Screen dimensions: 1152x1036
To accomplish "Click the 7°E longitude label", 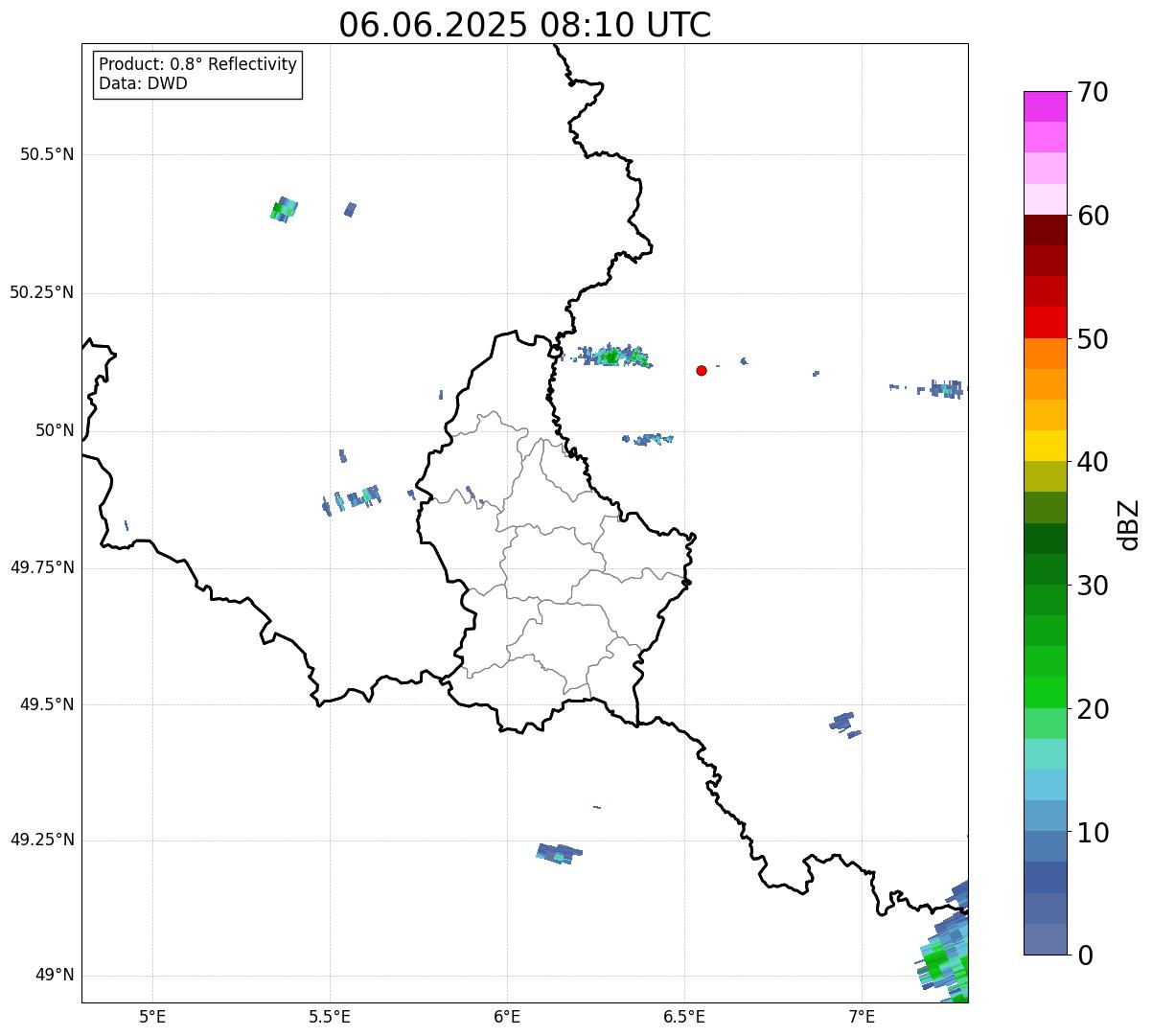I will coord(862,1016).
